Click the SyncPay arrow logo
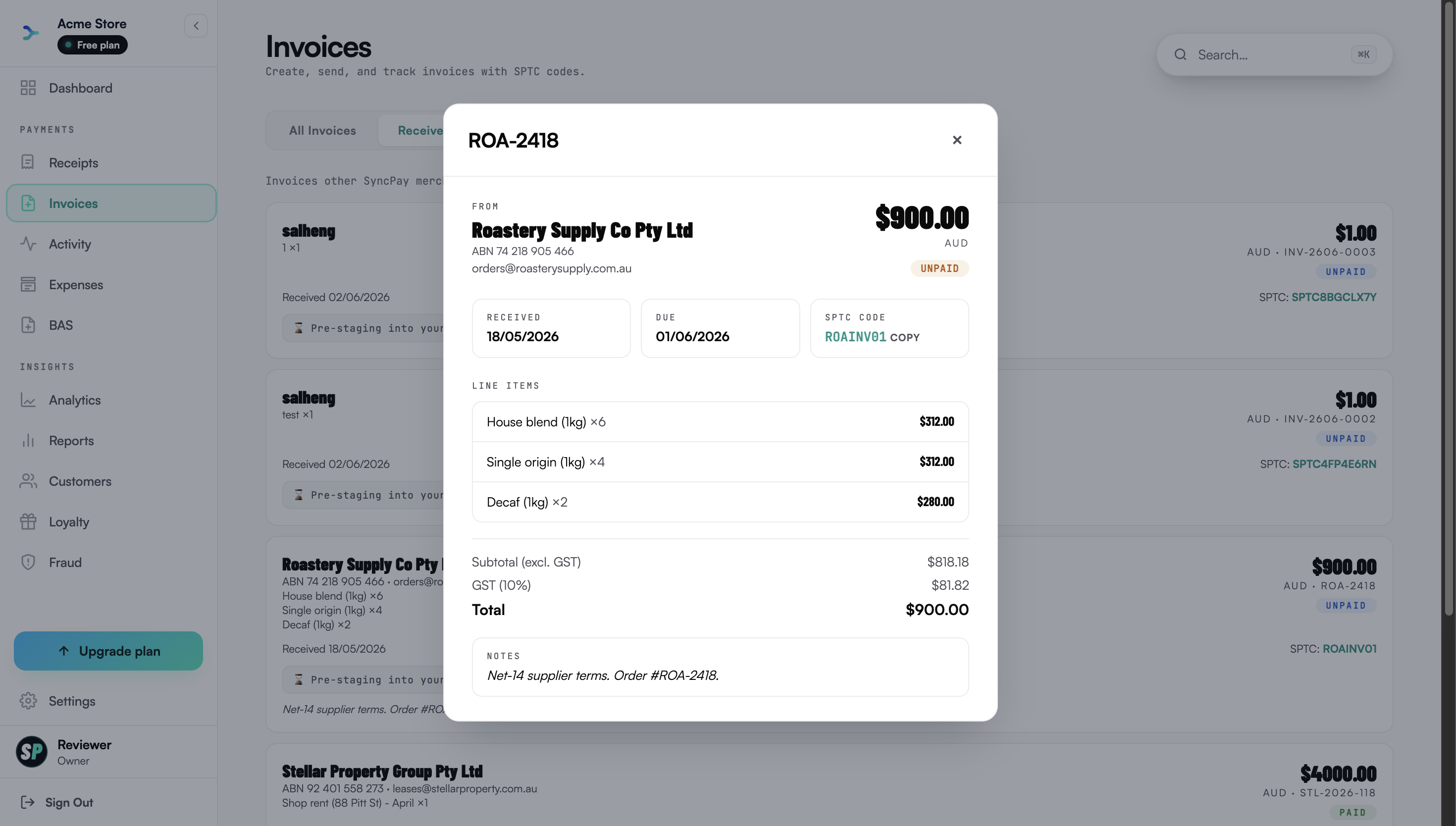The image size is (1456, 826). click(x=30, y=32)
